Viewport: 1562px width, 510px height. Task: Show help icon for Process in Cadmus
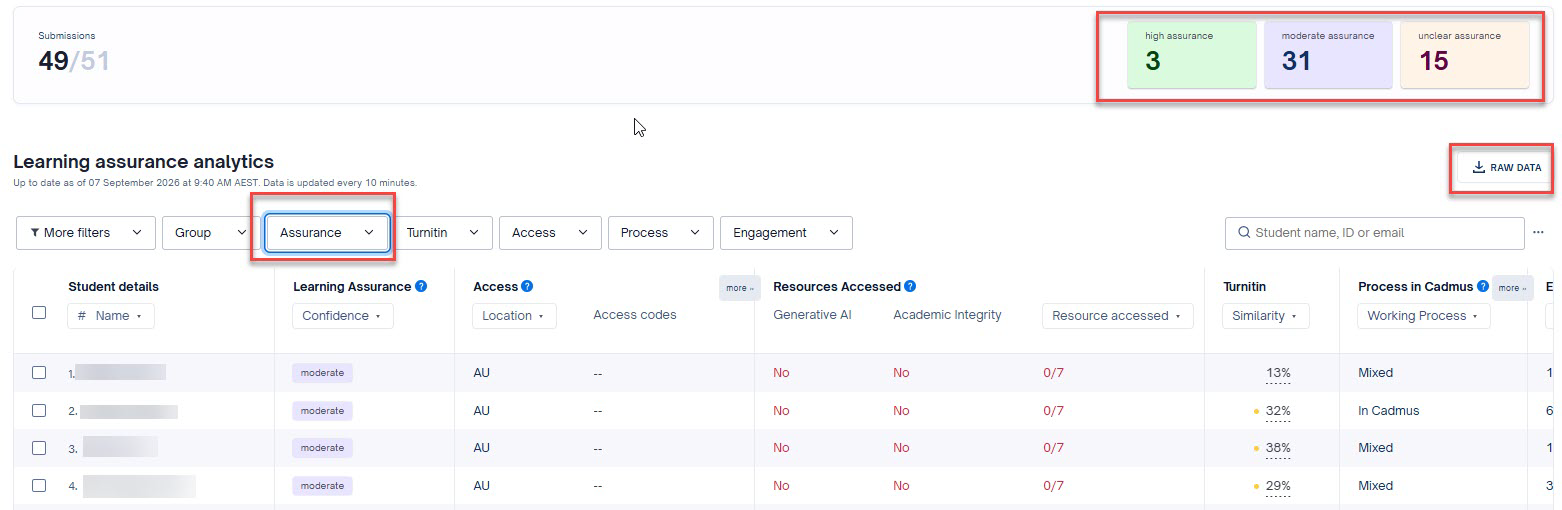pyautogui.click(x=1482, y=286)
